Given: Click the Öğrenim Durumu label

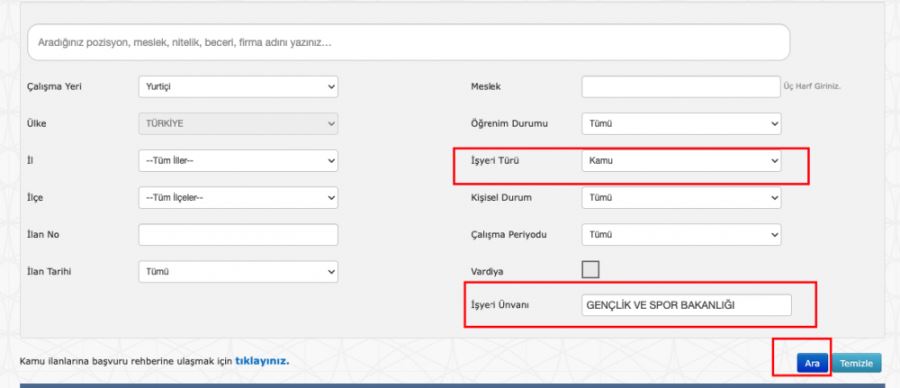Looking at the screenshot, I should [509, 123].
